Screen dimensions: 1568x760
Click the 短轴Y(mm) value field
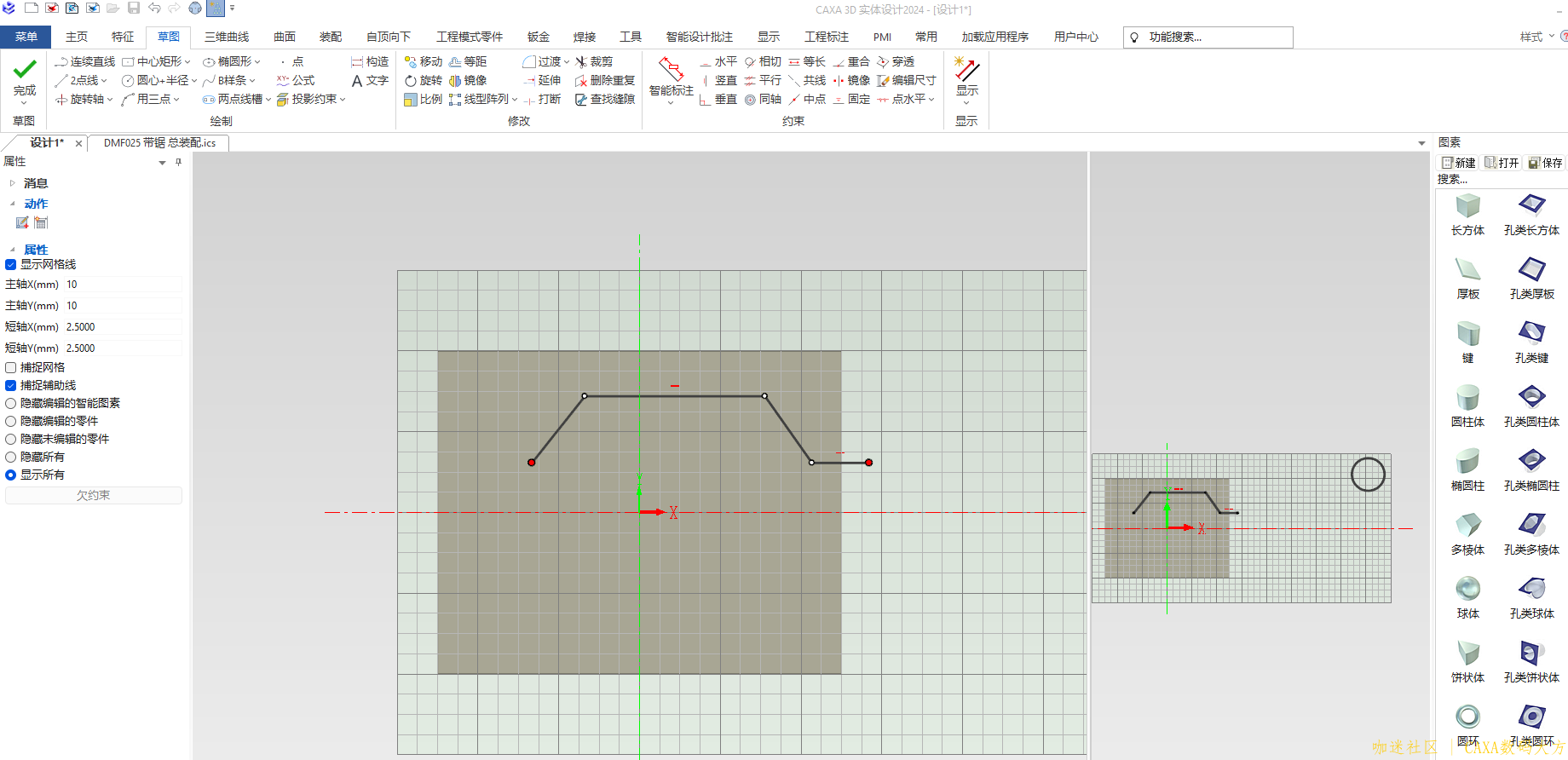click(x=123, y=348)
